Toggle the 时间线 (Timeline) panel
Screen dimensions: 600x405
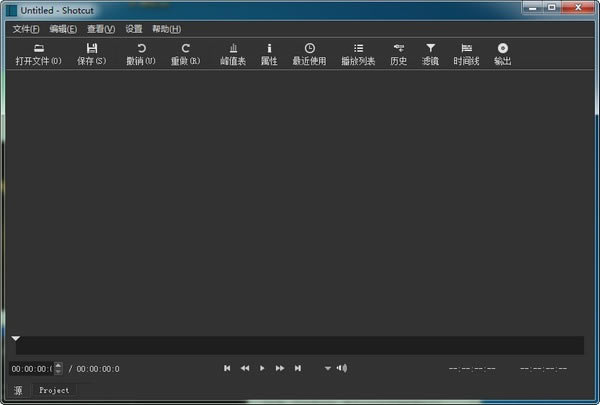point(466,54)
